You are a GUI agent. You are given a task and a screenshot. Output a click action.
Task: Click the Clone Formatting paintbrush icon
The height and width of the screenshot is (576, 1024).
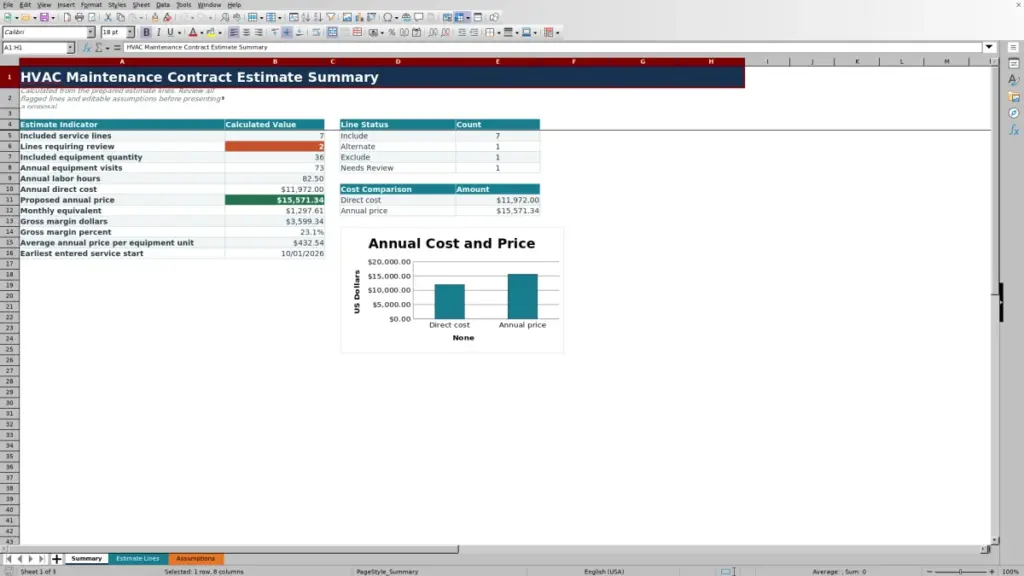(155, 17)
